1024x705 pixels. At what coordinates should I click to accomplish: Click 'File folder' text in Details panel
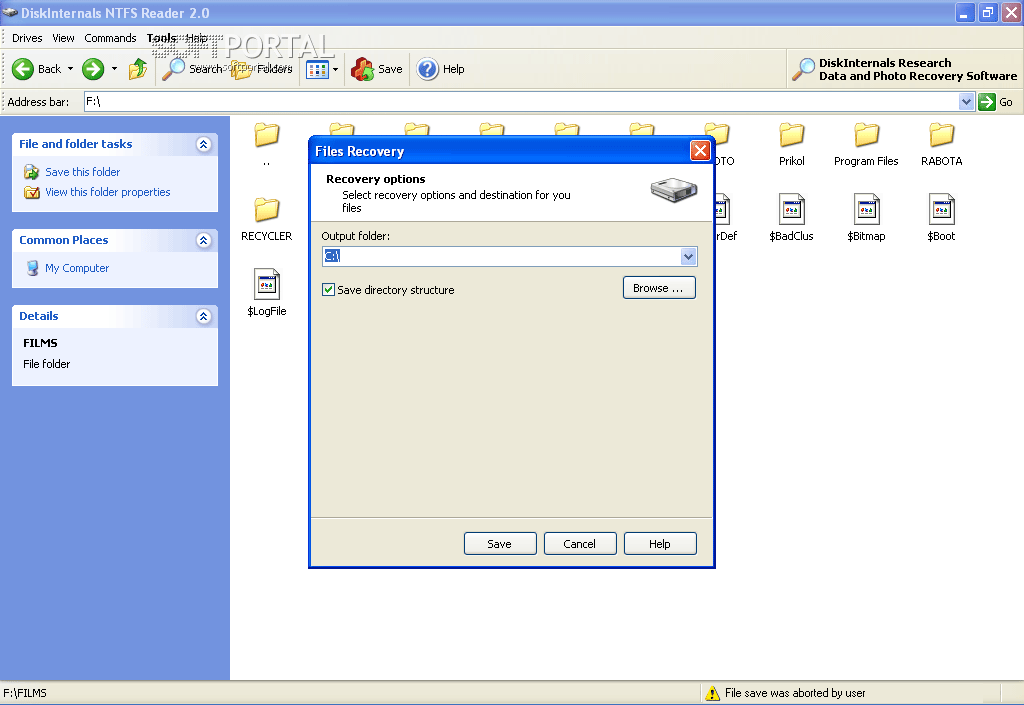click(46, 364)
